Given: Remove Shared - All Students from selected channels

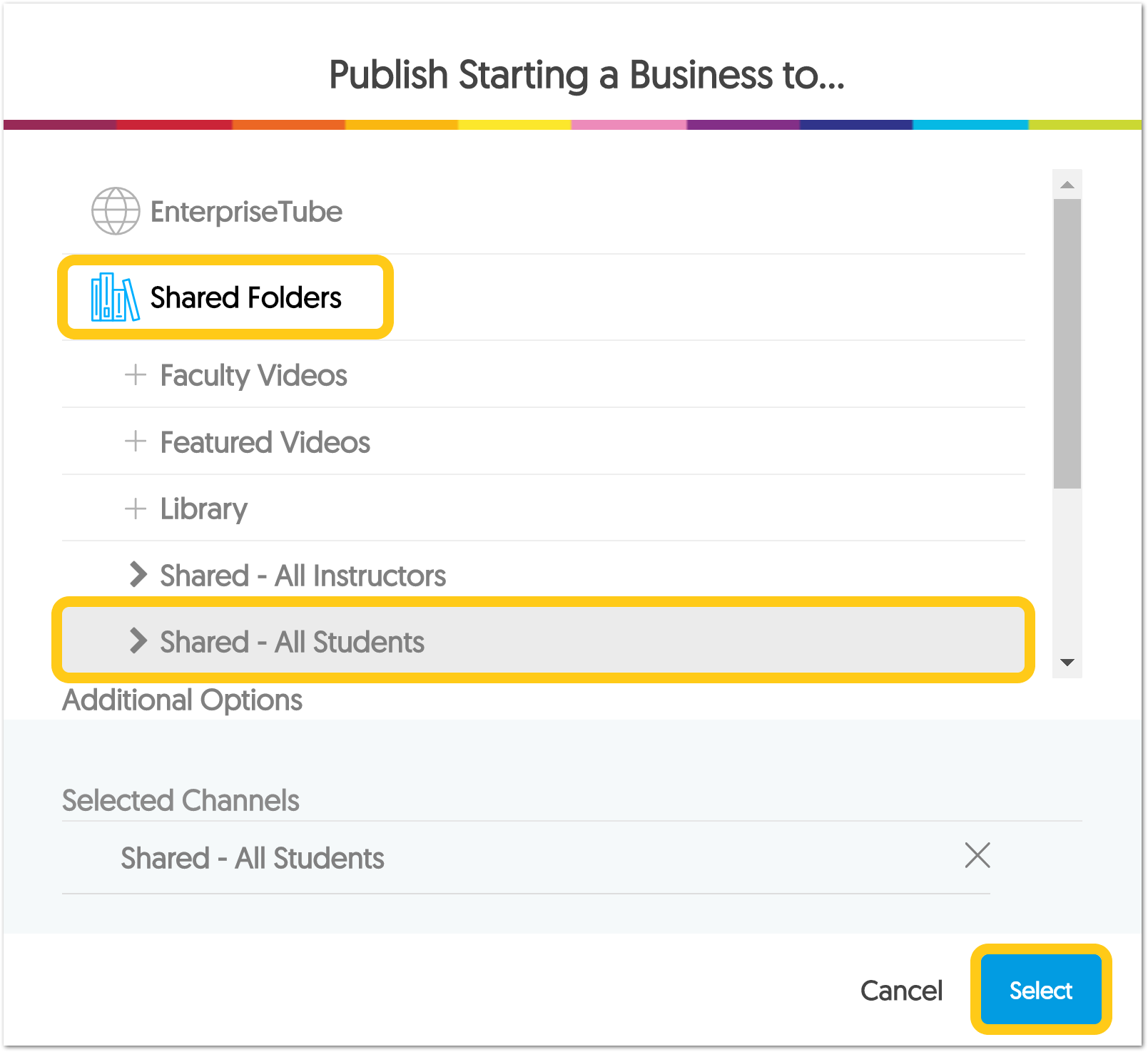Looking at the screenshot, I should click(x=977, y=855).
